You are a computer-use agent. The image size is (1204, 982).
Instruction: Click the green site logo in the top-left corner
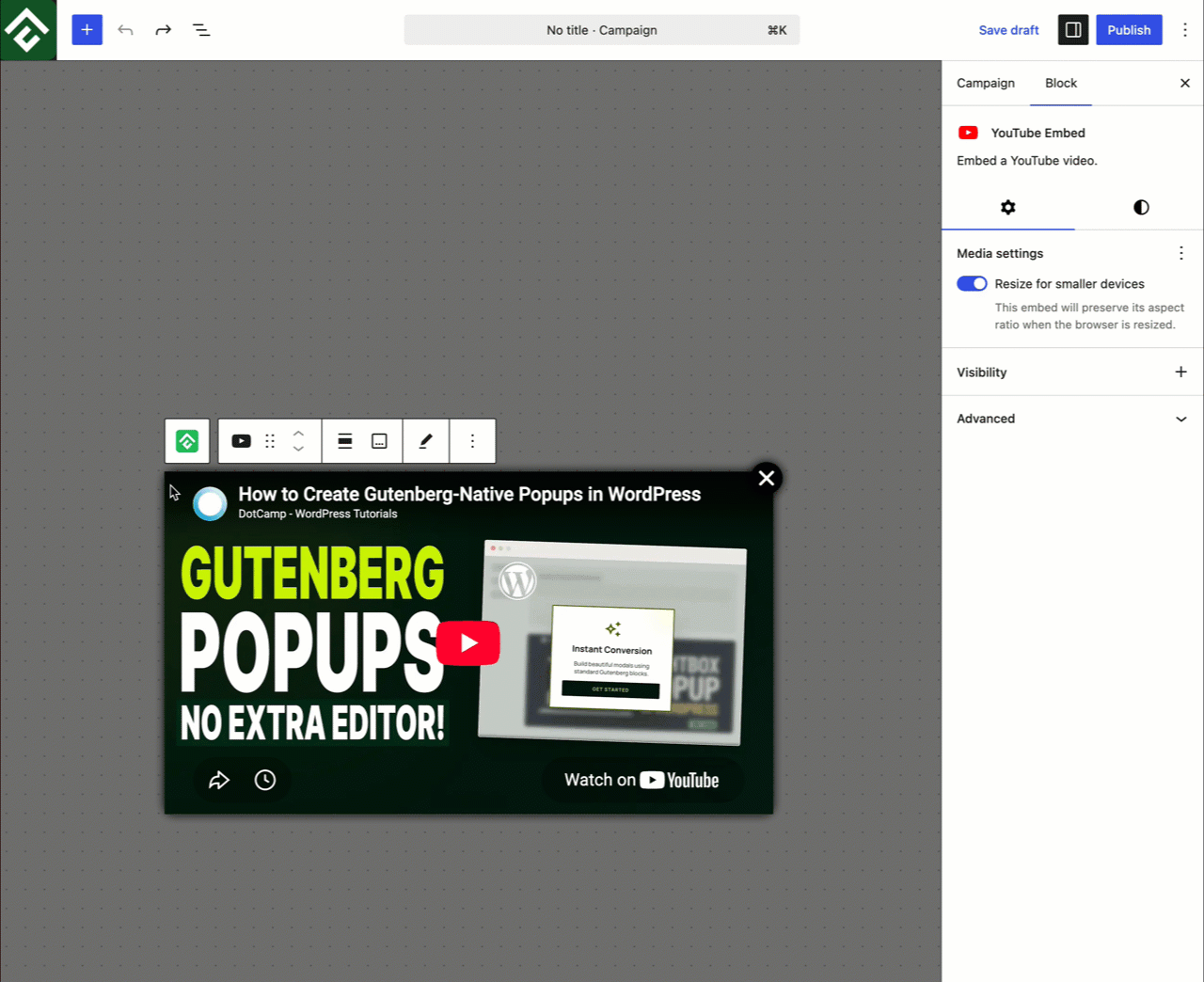28,30
